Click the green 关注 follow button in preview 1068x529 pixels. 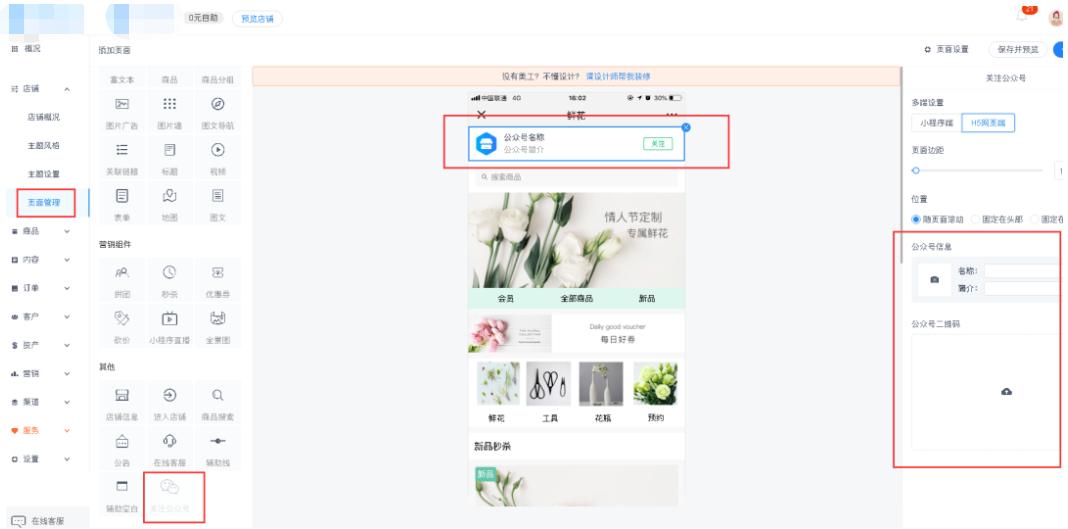pos(657,144)
